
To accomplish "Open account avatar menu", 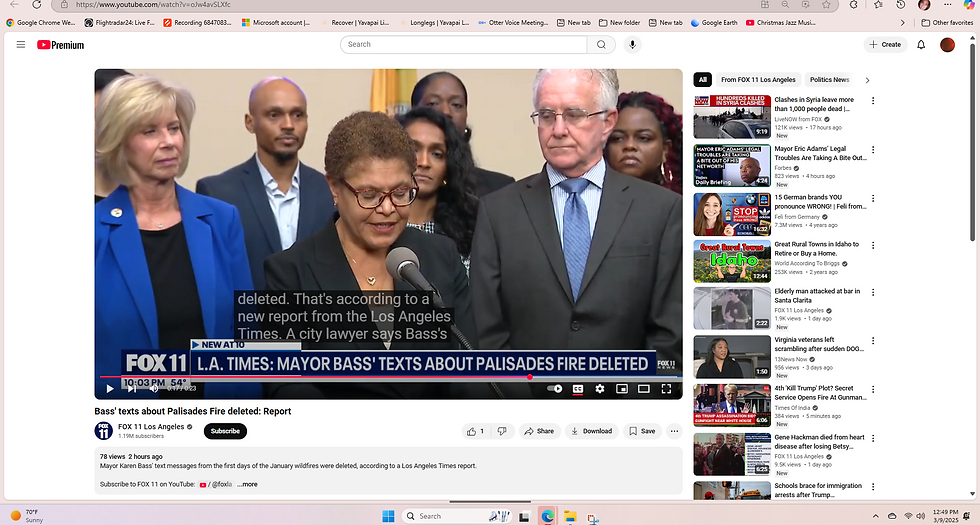I will [x=948, y=44].
